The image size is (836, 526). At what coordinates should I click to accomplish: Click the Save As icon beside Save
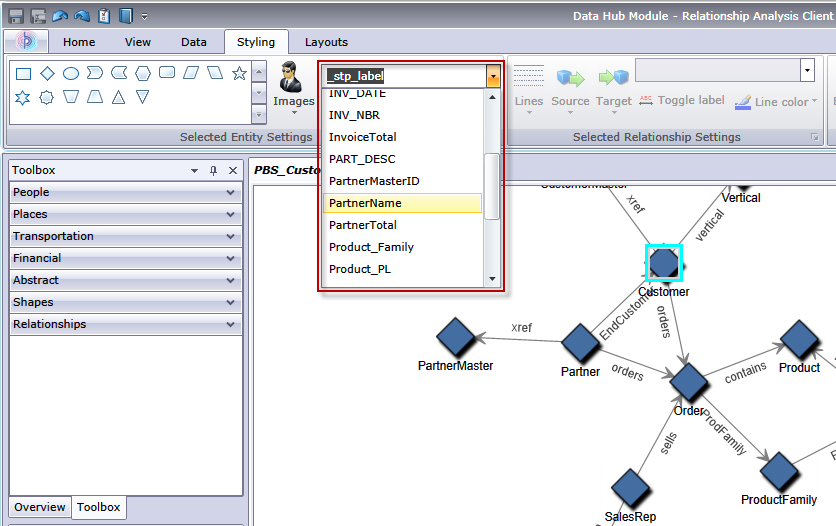[38, 16]
